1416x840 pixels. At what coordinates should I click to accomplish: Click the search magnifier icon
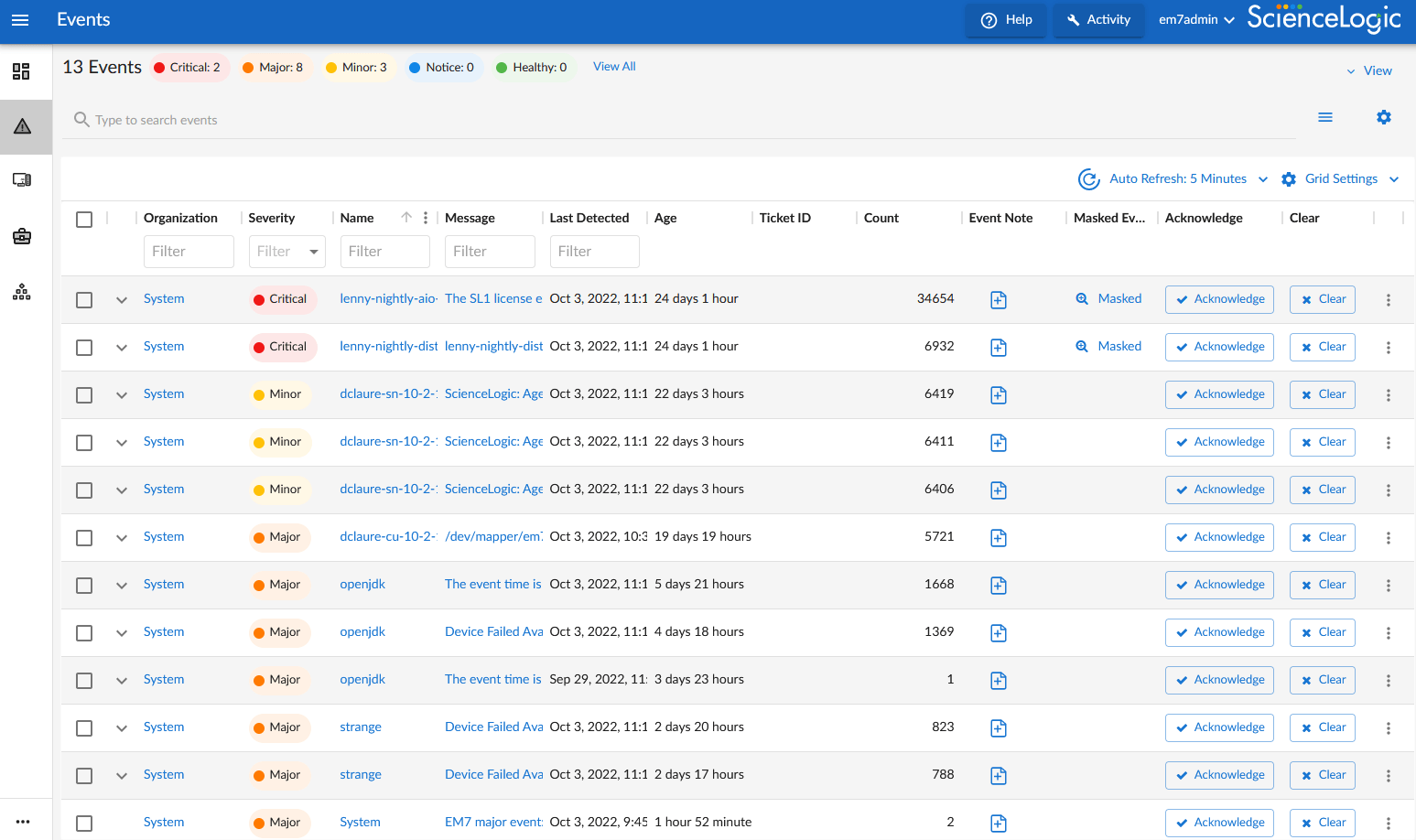tap(81, 120)
